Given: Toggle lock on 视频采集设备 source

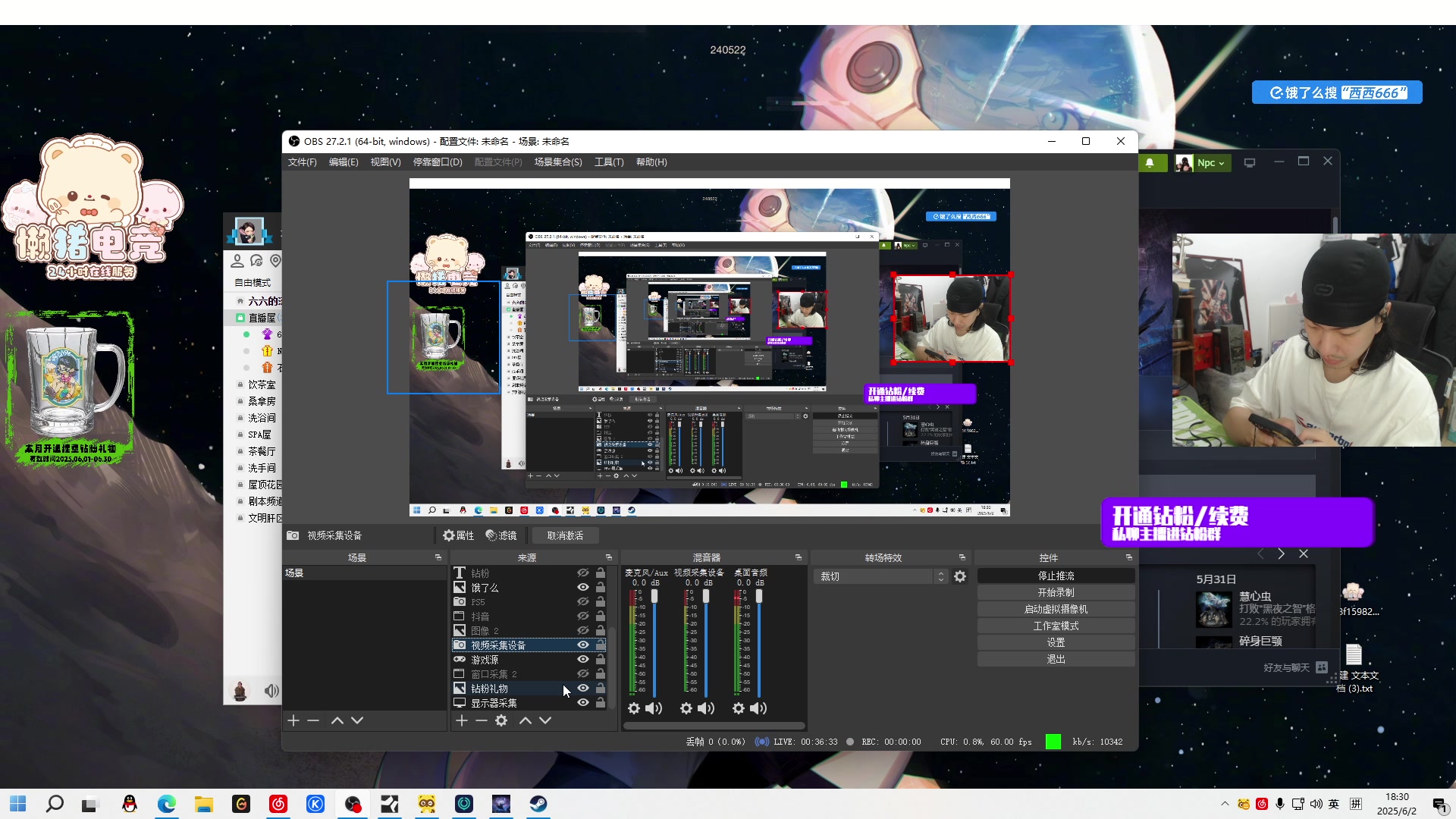Looking at the screenshot, I should pyautogui.click(x=601, y=645).
